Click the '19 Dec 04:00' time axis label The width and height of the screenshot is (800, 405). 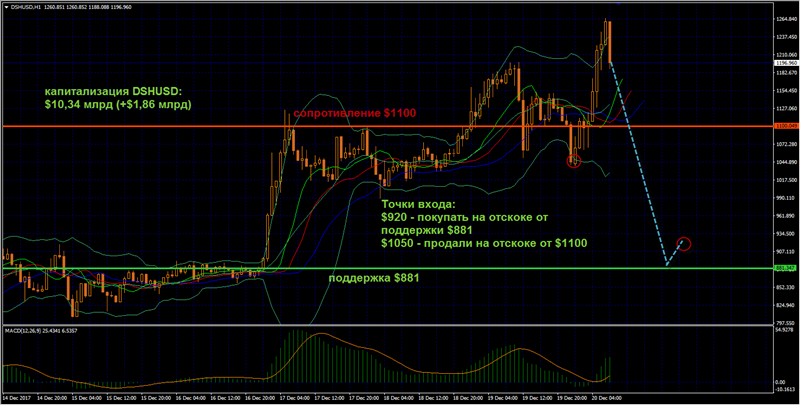point(502,397)
